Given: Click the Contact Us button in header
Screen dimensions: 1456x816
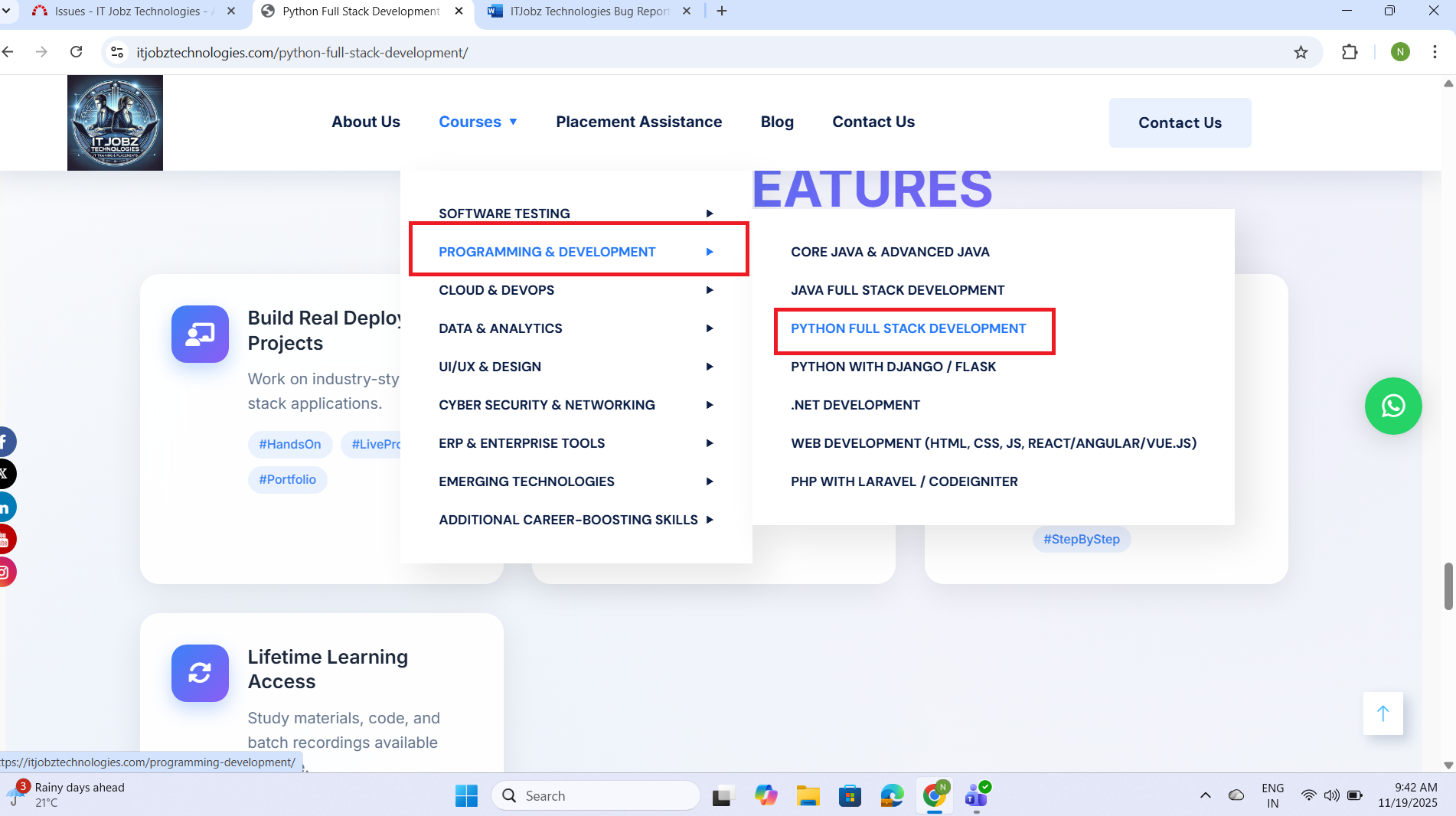Looking at the screenshot, I should coord(1180,122).
